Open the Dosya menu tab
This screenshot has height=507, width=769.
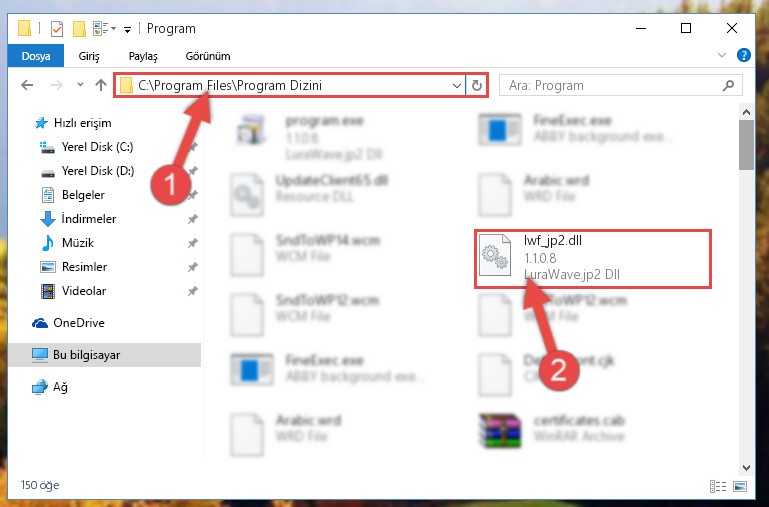tap(36, 56)
